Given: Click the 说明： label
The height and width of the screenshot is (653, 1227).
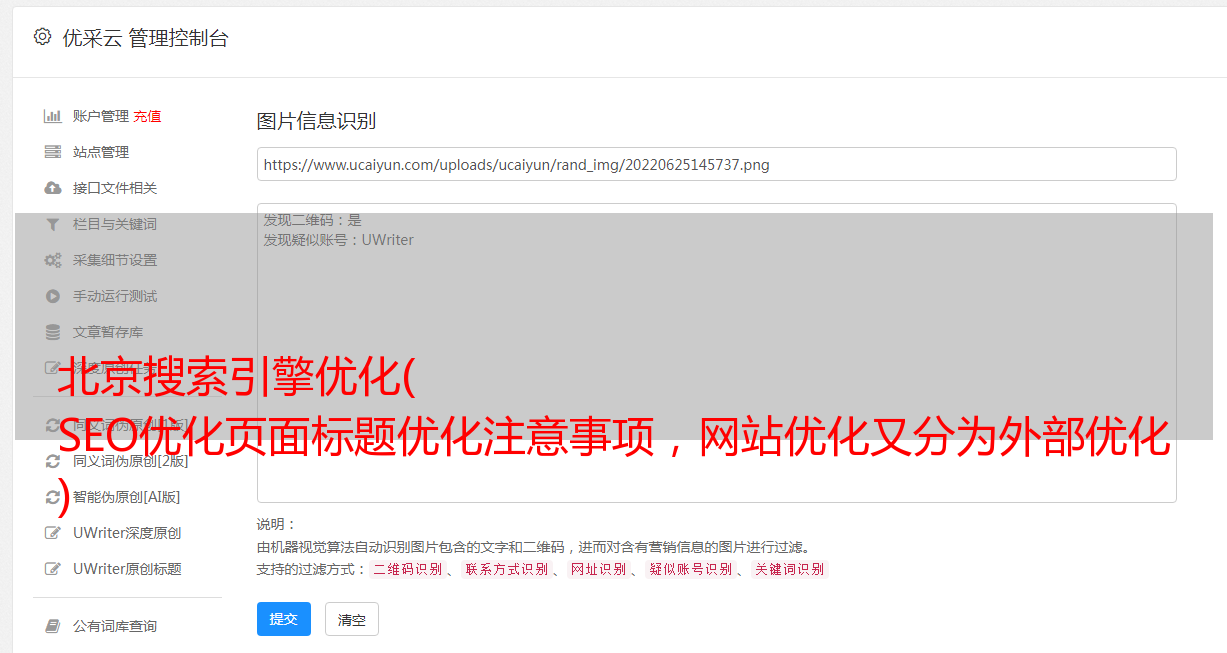Looking at the screenshot, I should 277,524.
